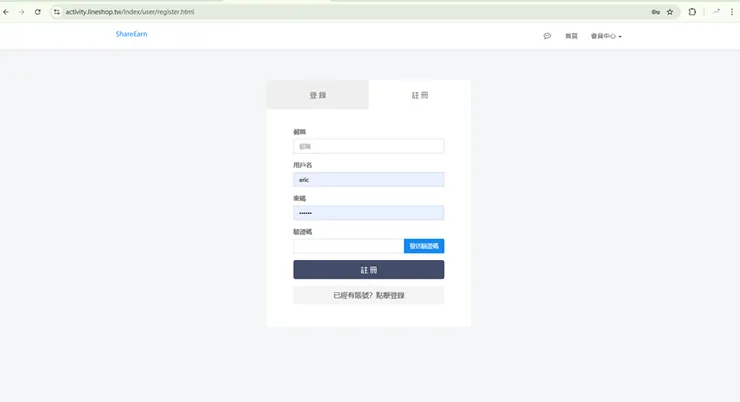Open the chat message bubble icon
The width and height of the screenshot is (740, 402).
547,36
